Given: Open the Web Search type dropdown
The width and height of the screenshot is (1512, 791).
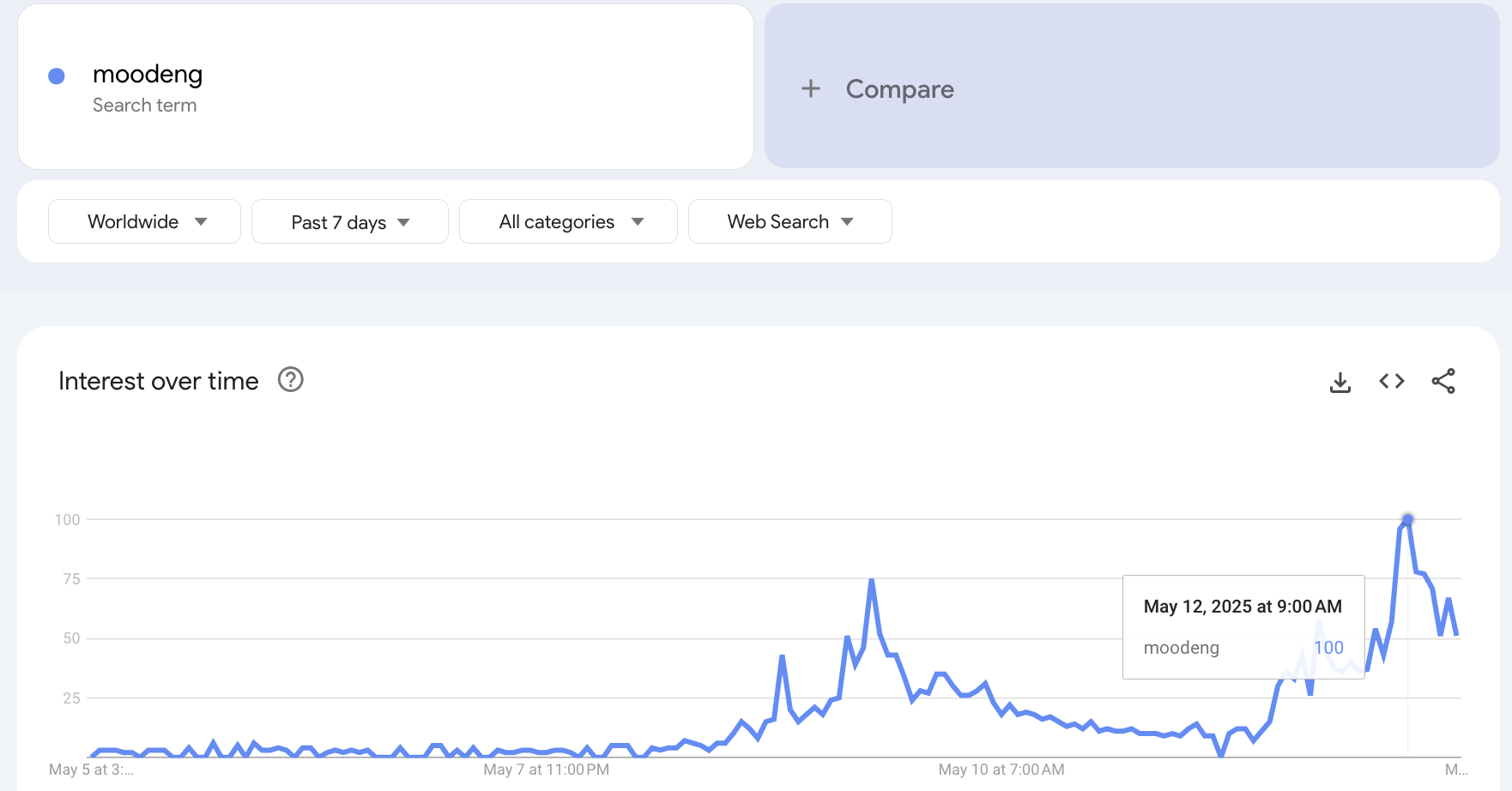Looking at the screenshot, I should (789, 221).
